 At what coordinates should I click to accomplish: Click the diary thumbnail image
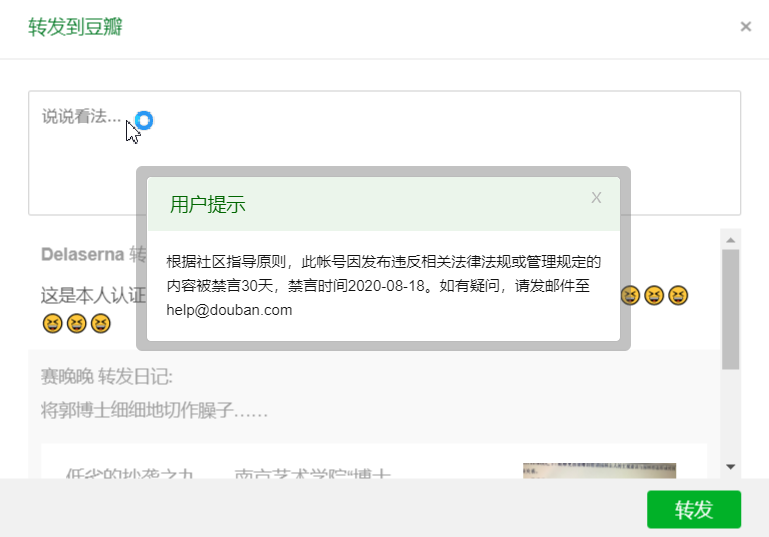tap(599, 470)
